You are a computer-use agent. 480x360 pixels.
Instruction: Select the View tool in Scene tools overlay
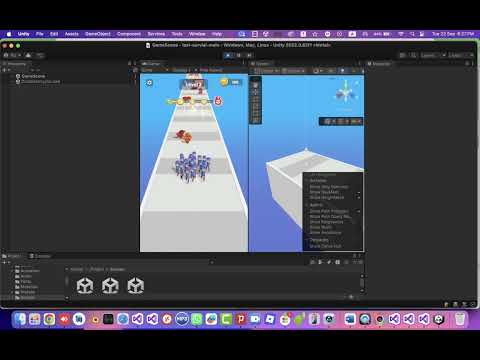click(256, 85)
